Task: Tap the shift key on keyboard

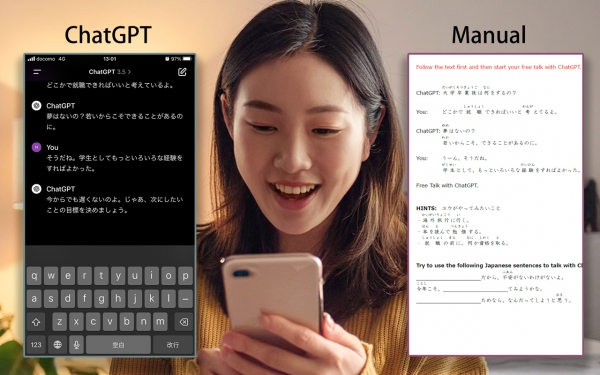Action: (36, 322)
